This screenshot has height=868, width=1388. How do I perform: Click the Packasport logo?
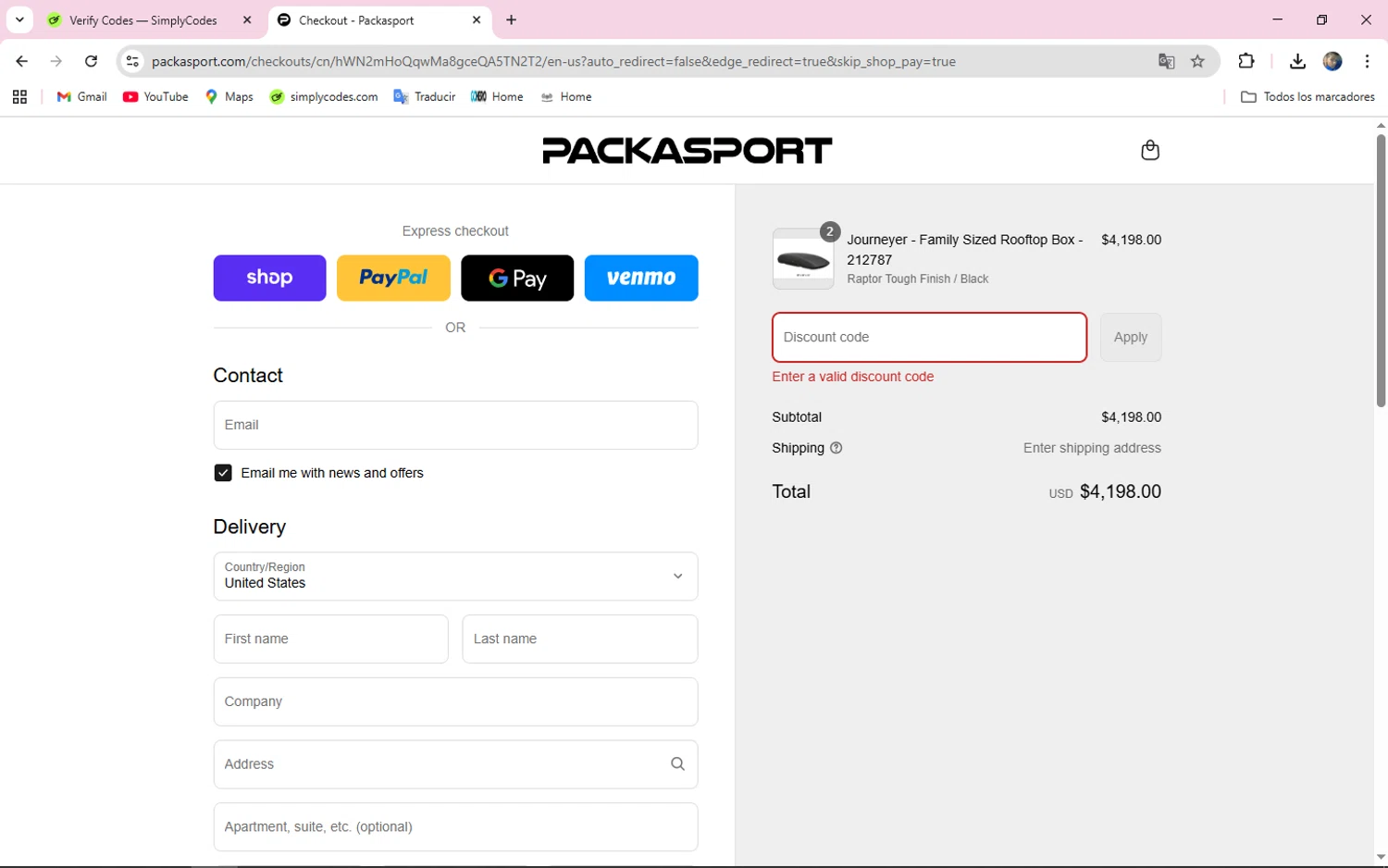coord(687,150)
